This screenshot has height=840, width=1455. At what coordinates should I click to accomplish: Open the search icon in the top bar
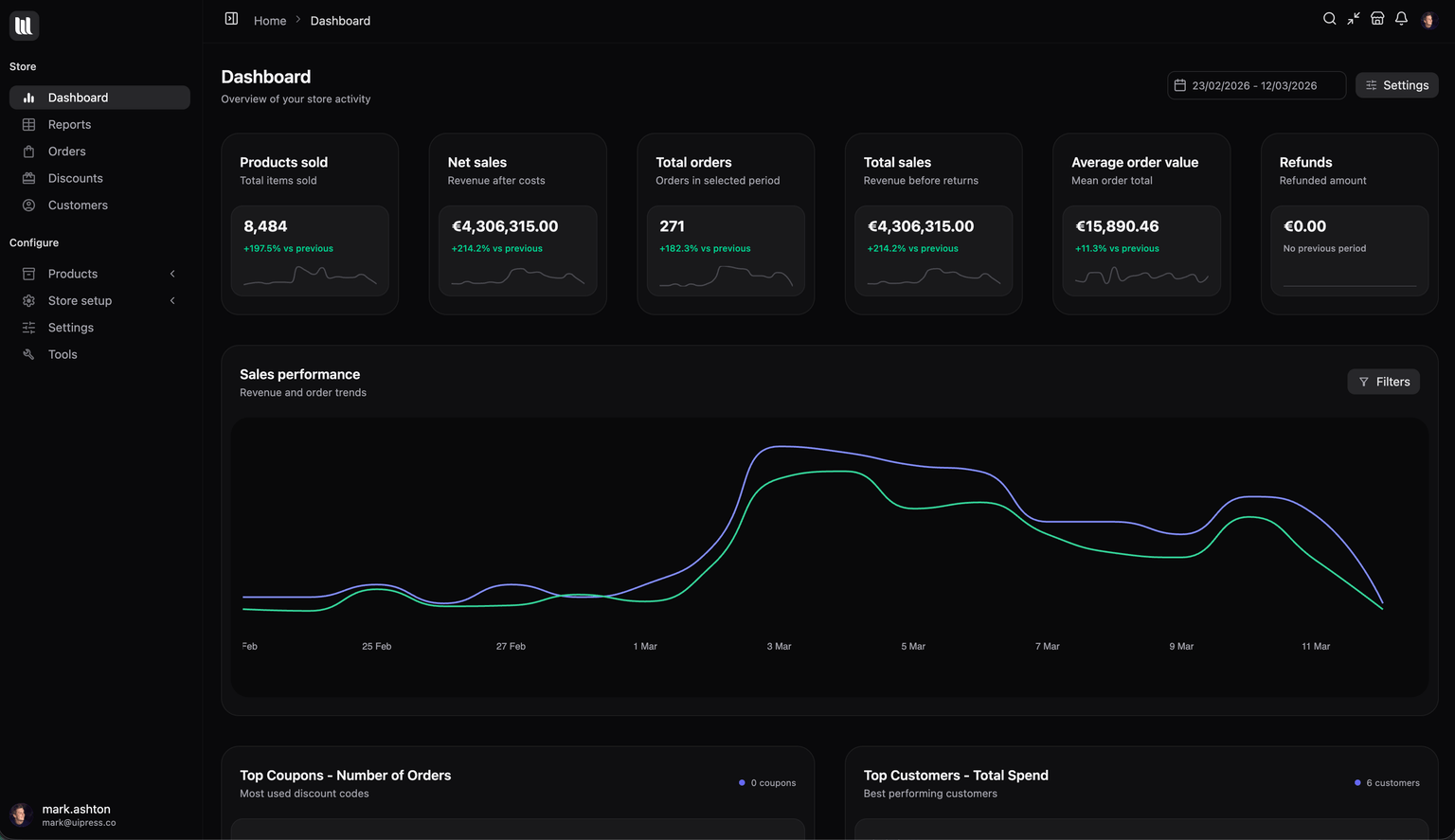(1329, 18)
